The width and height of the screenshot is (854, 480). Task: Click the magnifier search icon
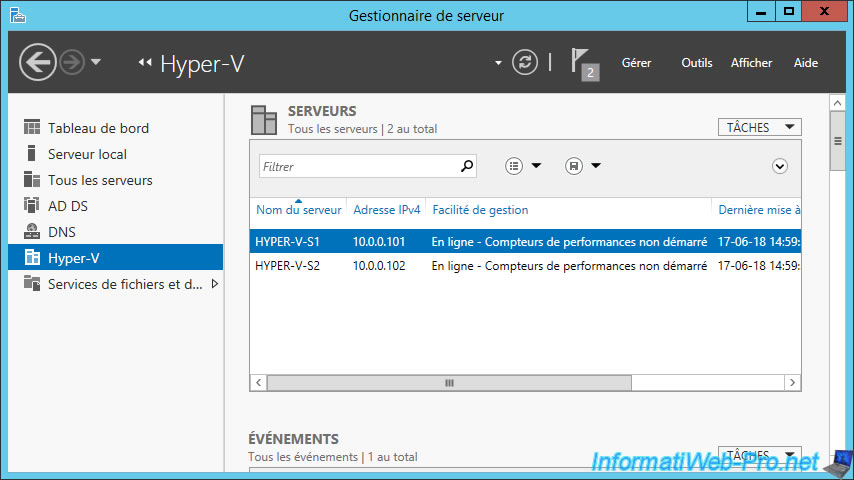point(467,166)
